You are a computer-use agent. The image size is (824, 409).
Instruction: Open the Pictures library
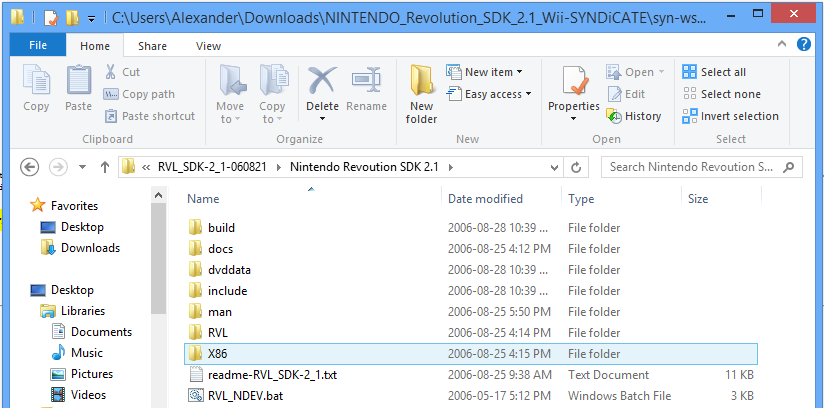(81, 374)
